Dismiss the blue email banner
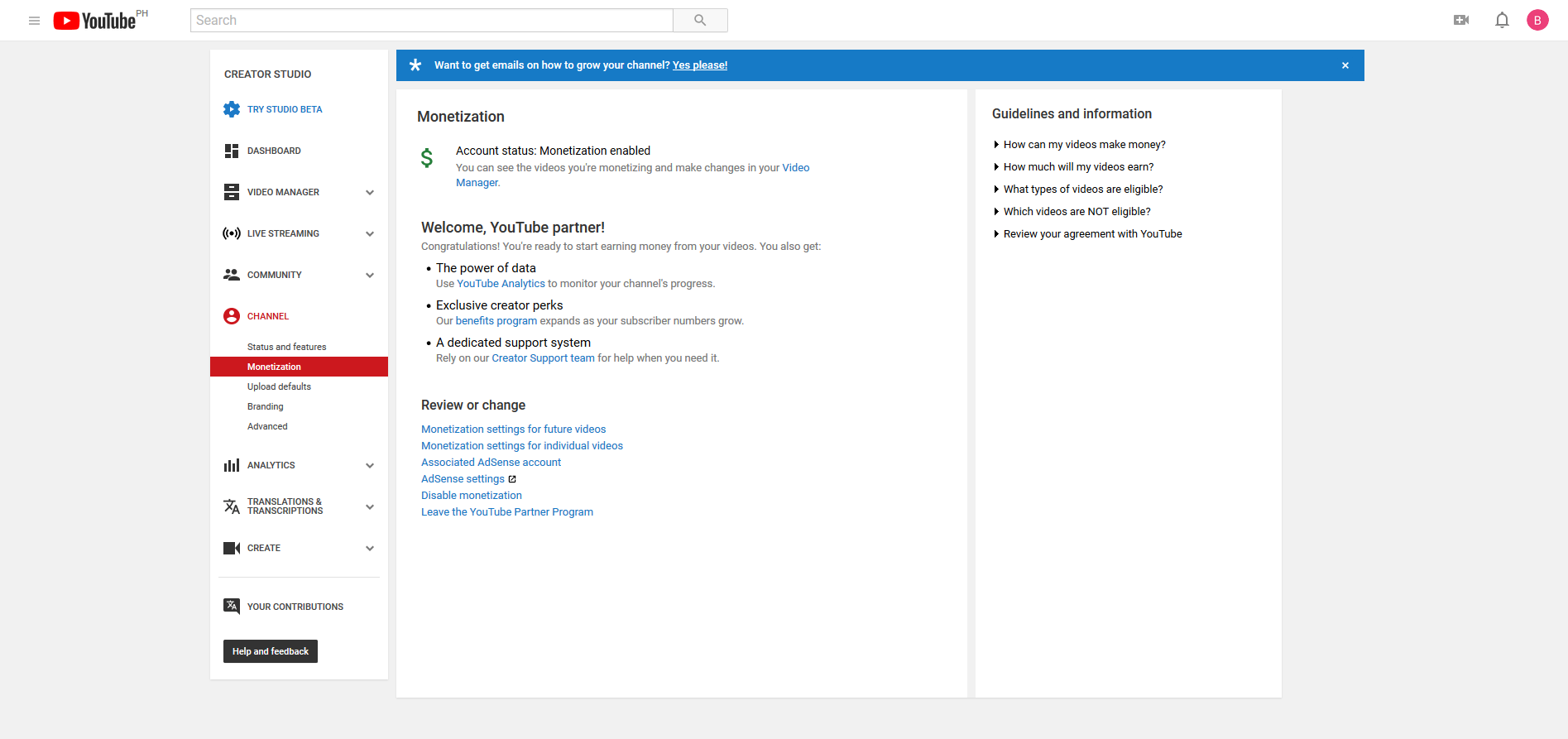Viewport: 1568px width, 739px height. [1345, 65]
